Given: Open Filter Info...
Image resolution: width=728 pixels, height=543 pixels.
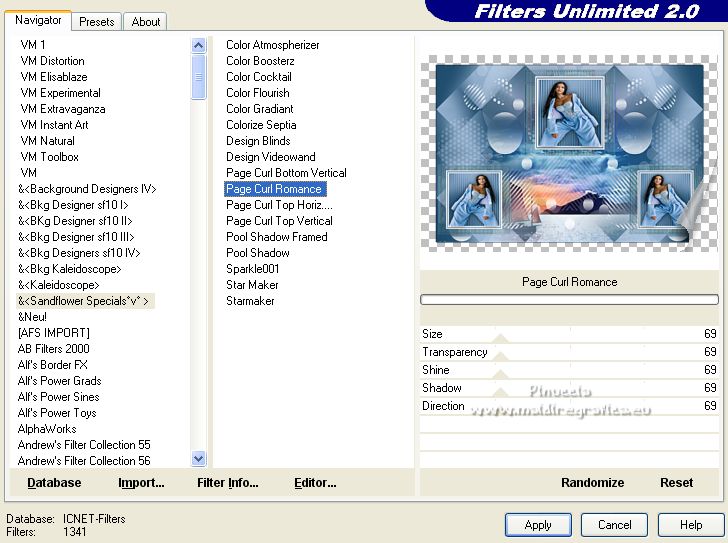Looking at the screenshot, I should coord(228,483).
